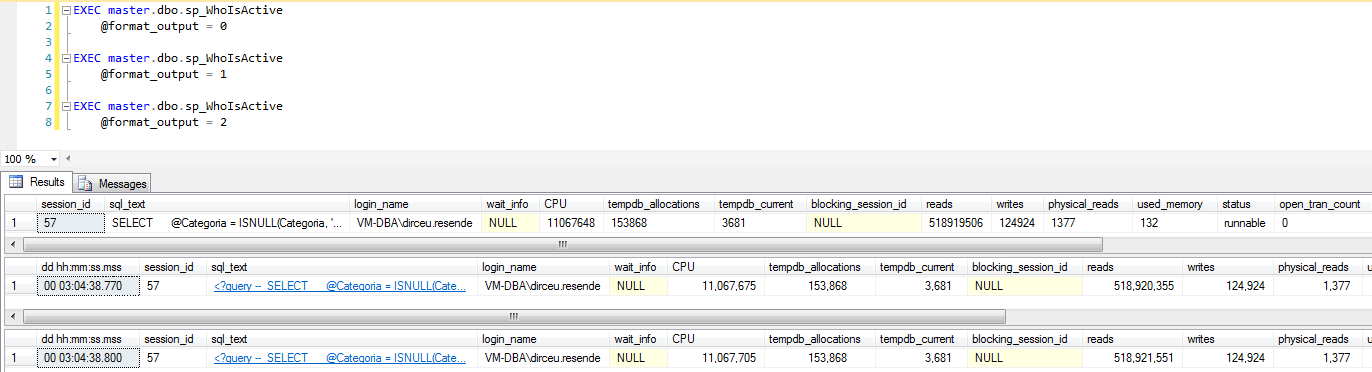Click the dd hh:mm:ss.mss header in the middle grid
The image size is (1372, 372).
(x=88, y=267)
